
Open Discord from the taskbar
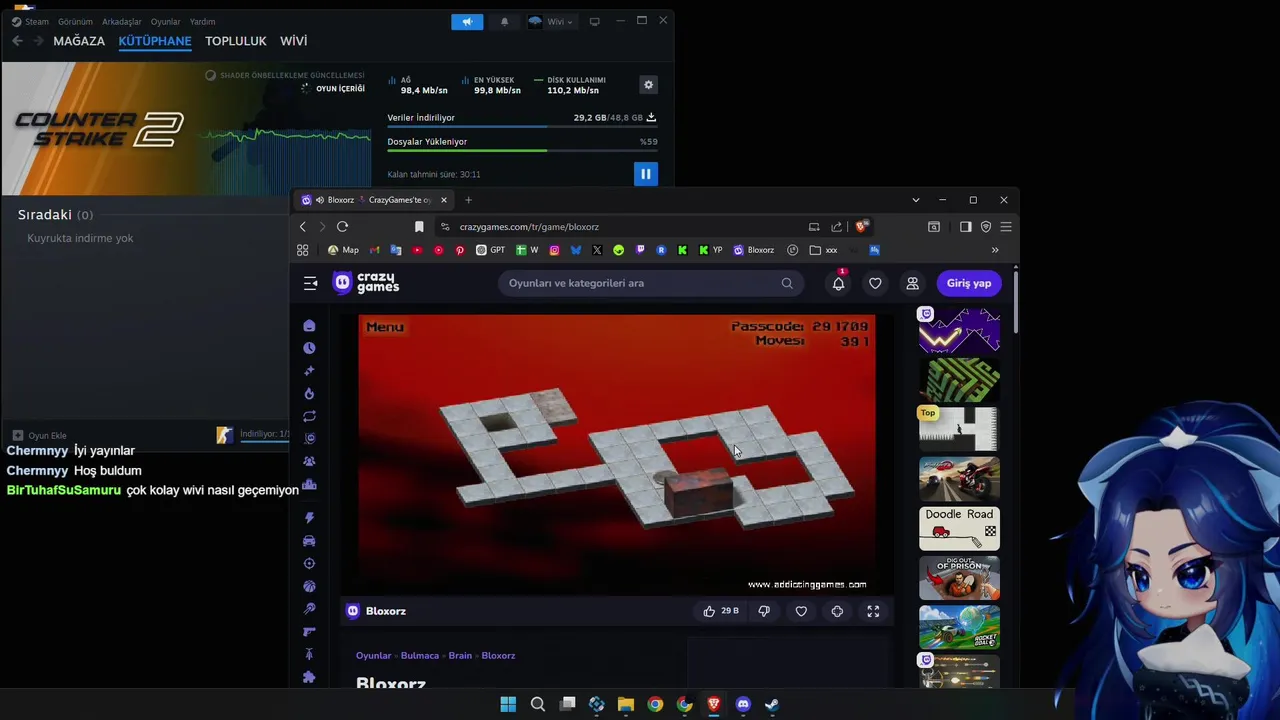743,704
